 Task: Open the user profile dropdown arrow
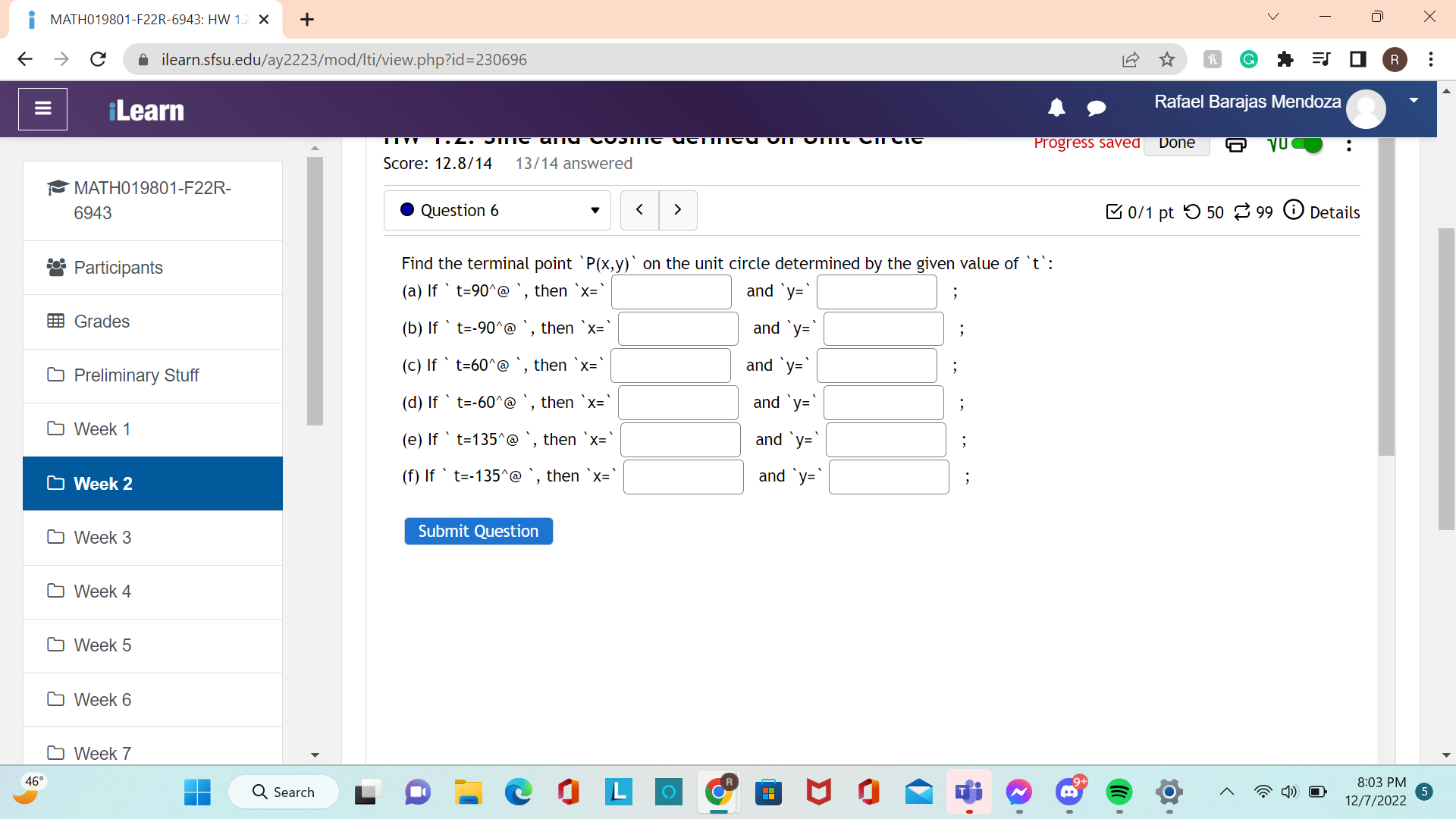[x=1413, y=99]
